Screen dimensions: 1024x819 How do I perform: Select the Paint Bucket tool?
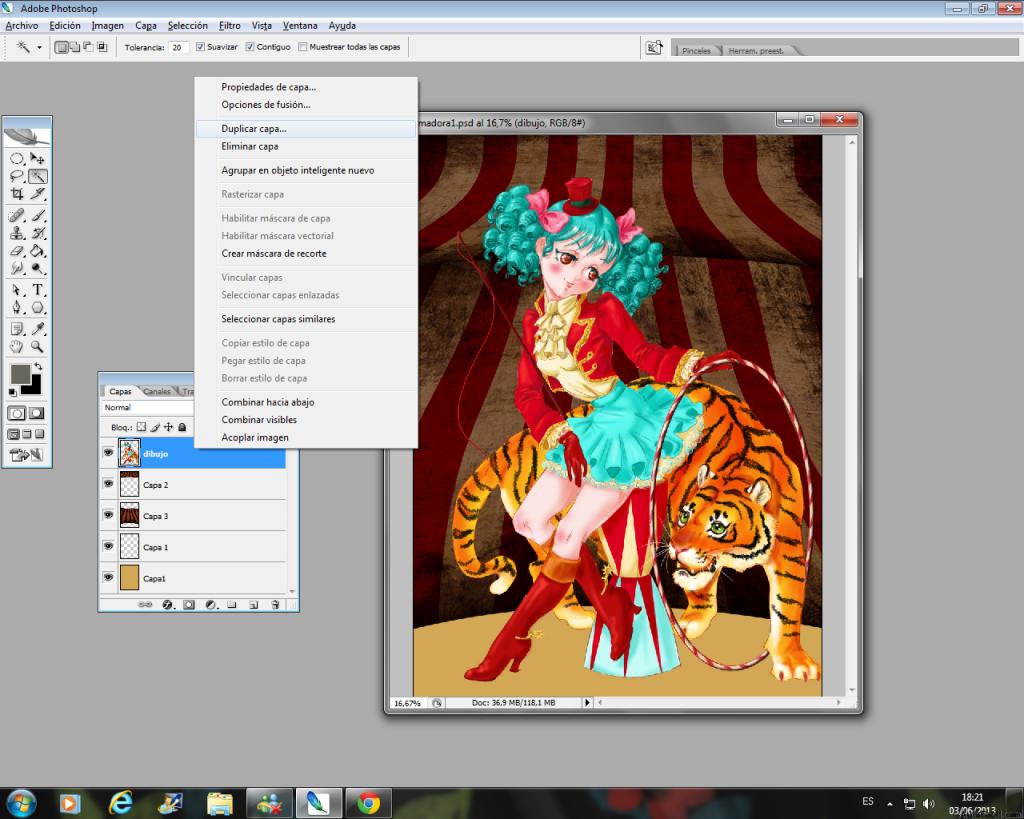[38, 251]
